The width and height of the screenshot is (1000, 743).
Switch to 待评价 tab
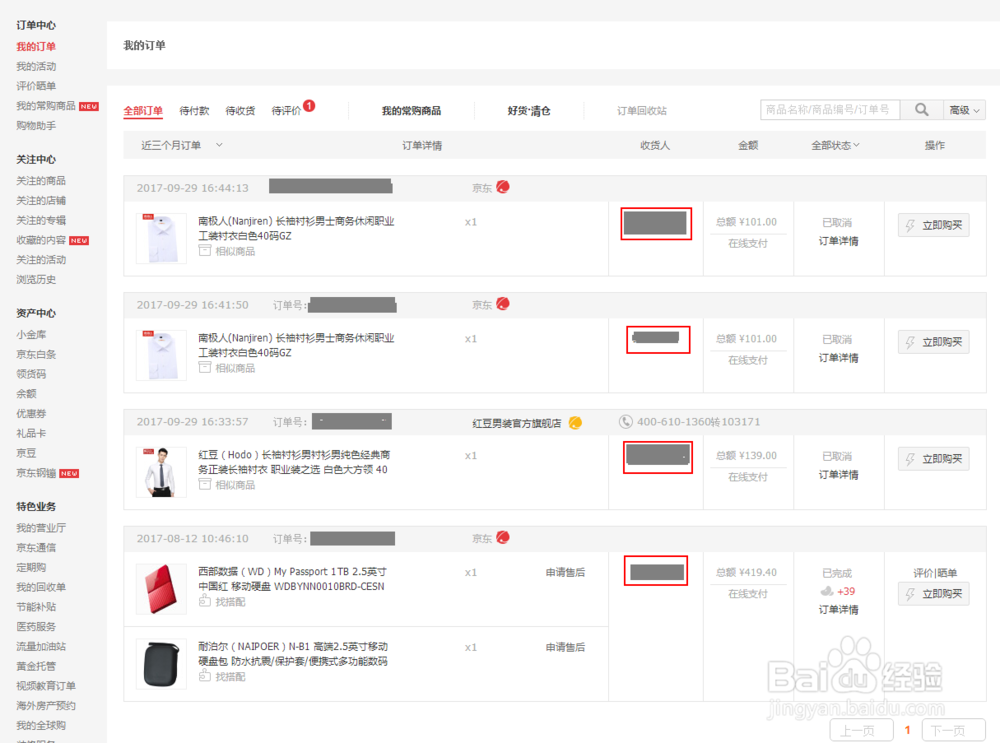pos(286,111)
